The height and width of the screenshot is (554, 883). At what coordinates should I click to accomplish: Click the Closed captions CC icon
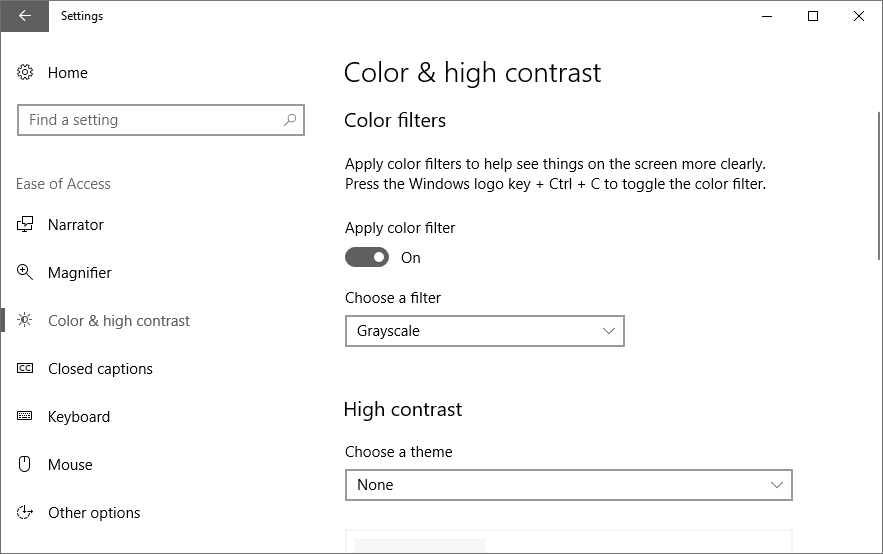tap(26, 369)
